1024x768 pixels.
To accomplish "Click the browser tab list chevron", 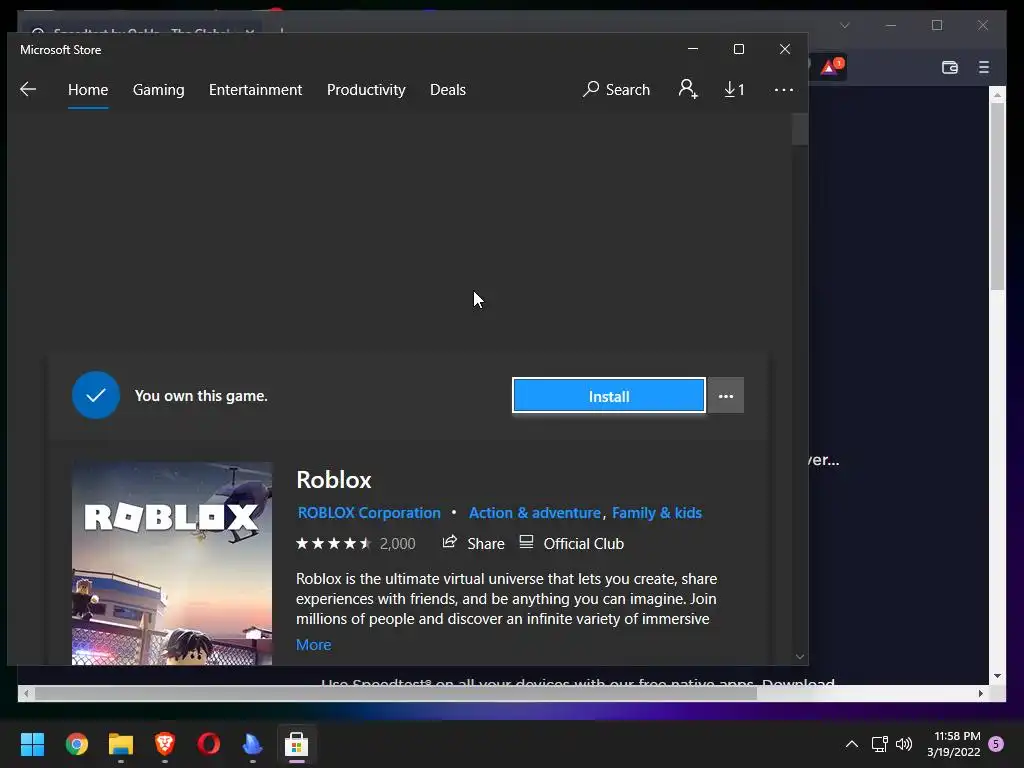I will 845,25.
